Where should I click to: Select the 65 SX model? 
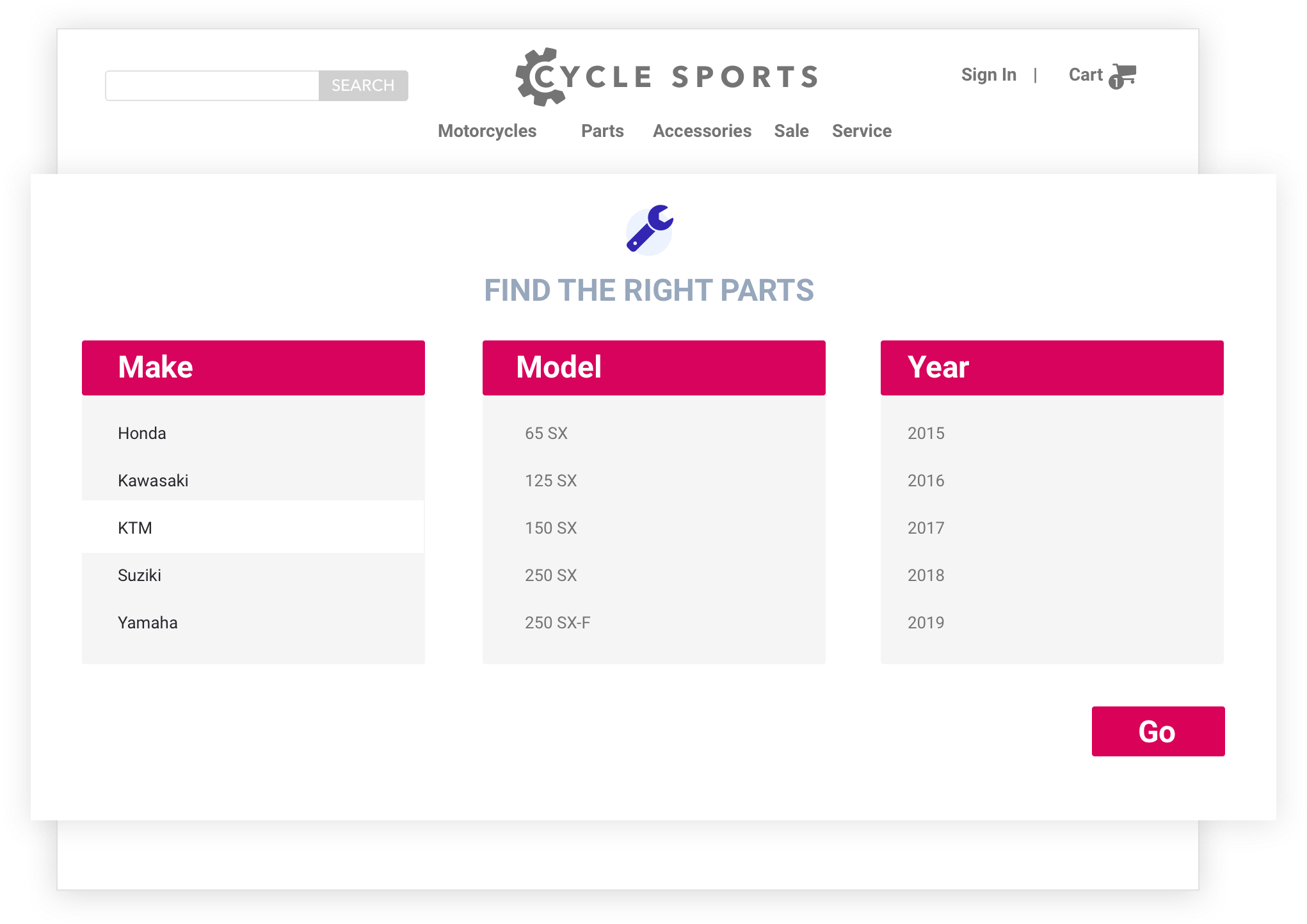coord(546,433)
